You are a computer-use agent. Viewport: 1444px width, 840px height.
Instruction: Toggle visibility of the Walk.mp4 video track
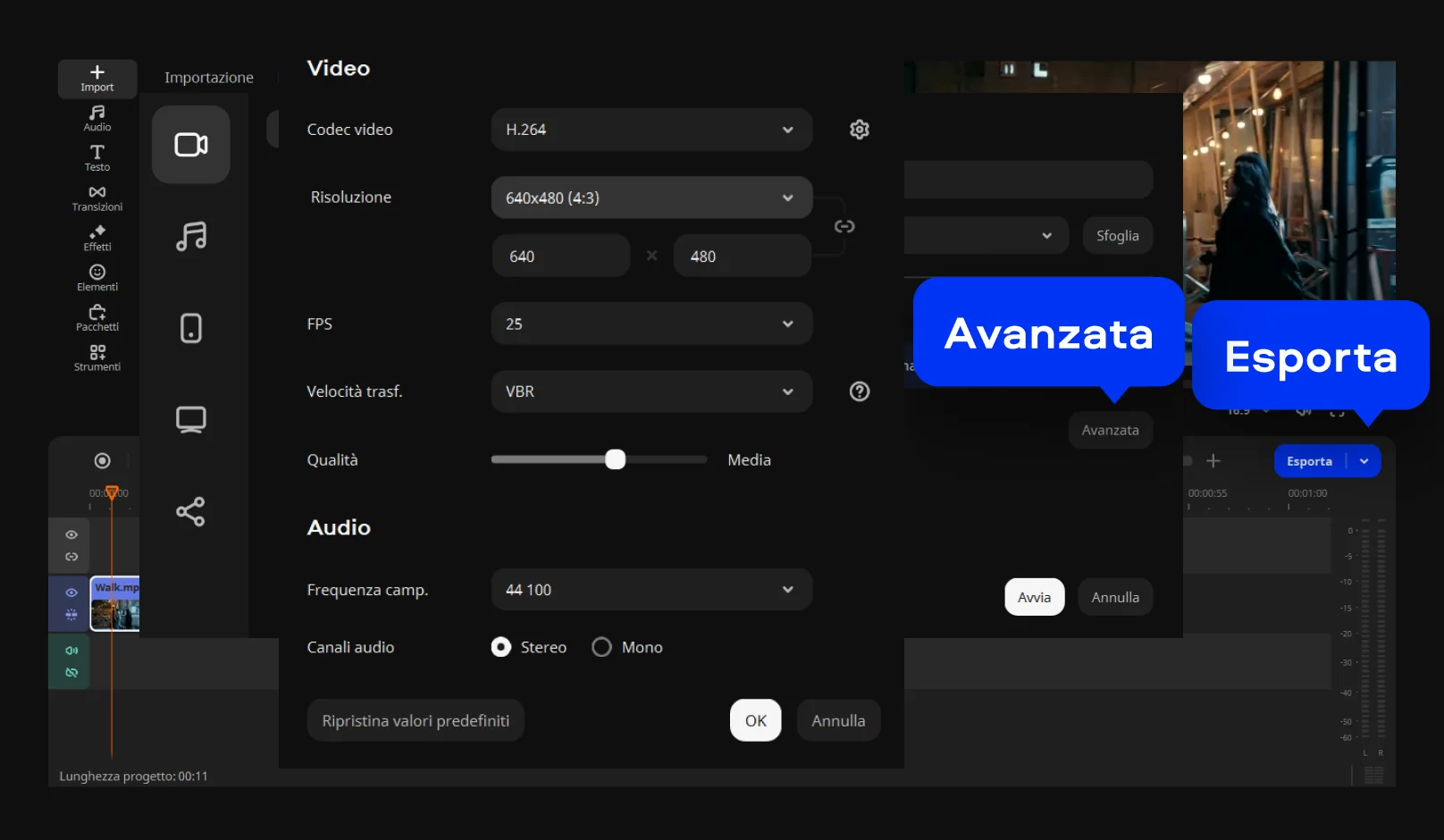[71, 592]
